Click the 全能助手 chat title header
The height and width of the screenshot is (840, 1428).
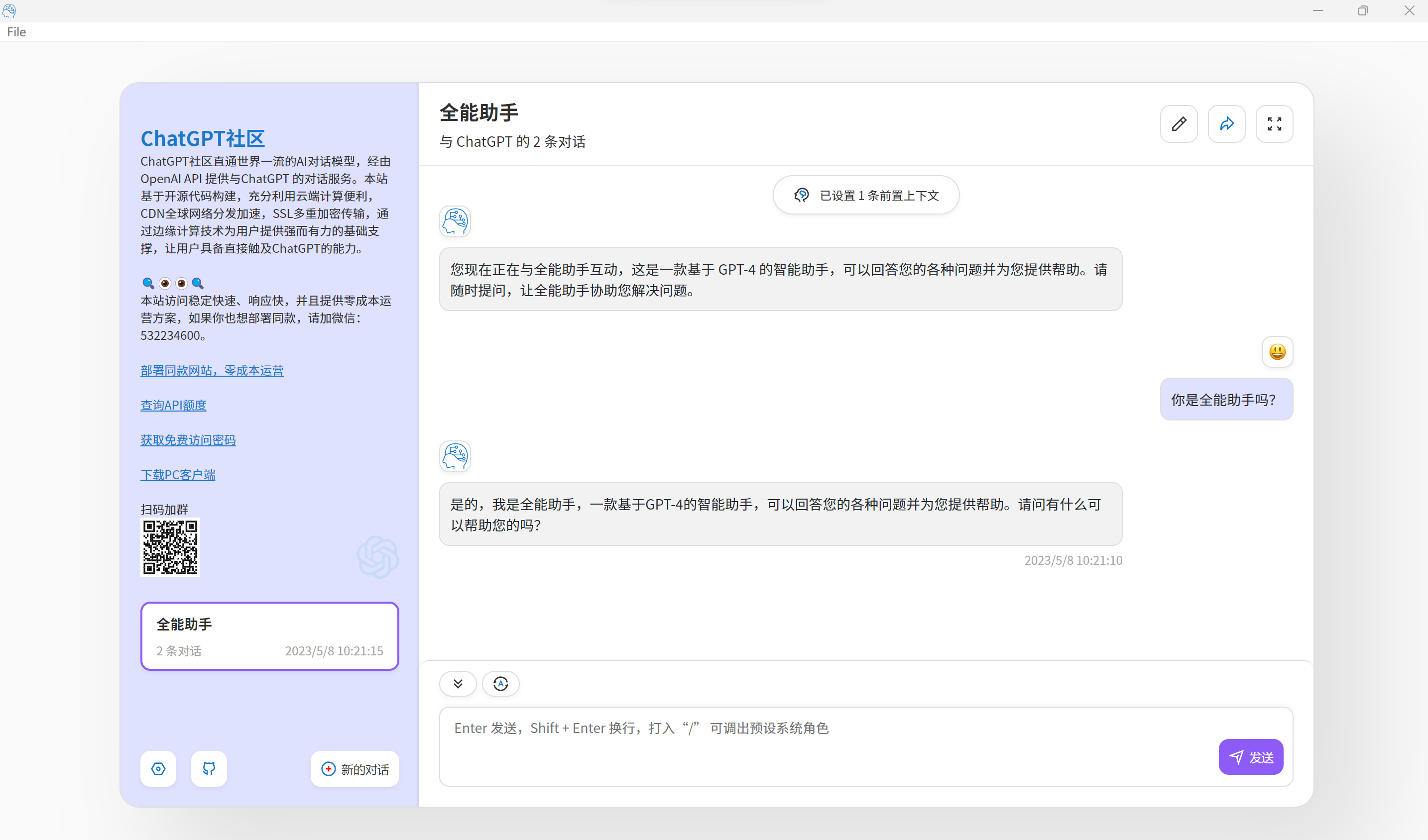pos(479,112)
